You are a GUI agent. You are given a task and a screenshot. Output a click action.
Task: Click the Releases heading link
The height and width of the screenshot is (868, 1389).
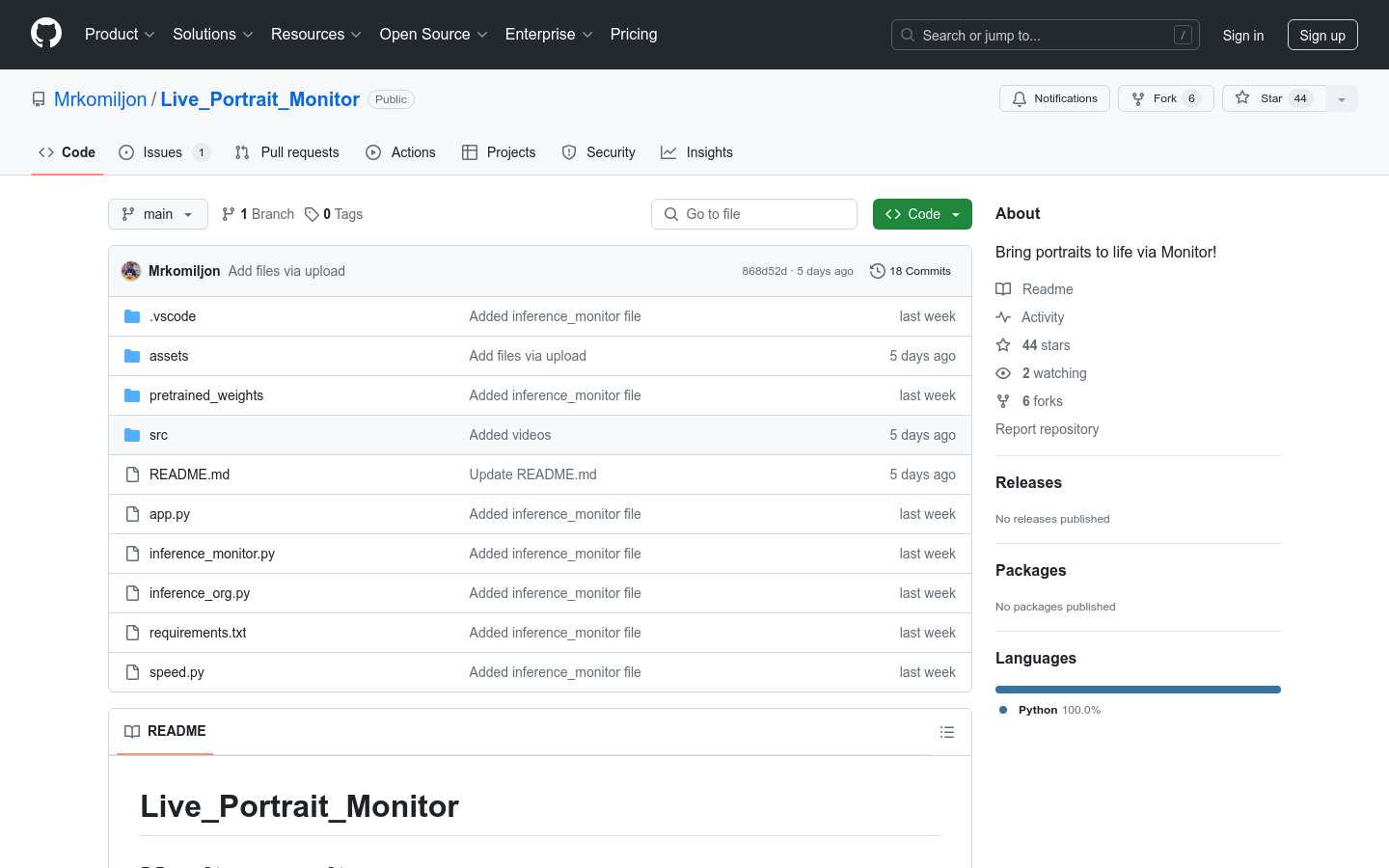tap(1028, 482)
